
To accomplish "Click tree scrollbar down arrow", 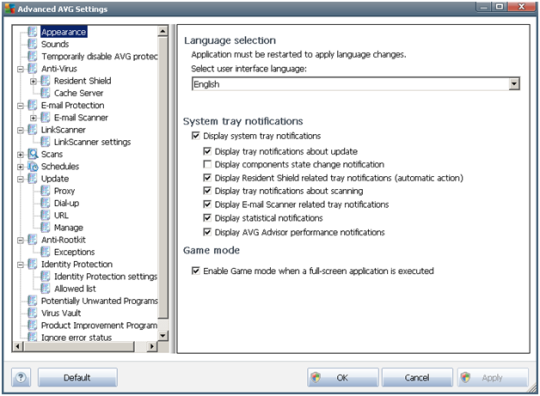I will pos(163,335).
